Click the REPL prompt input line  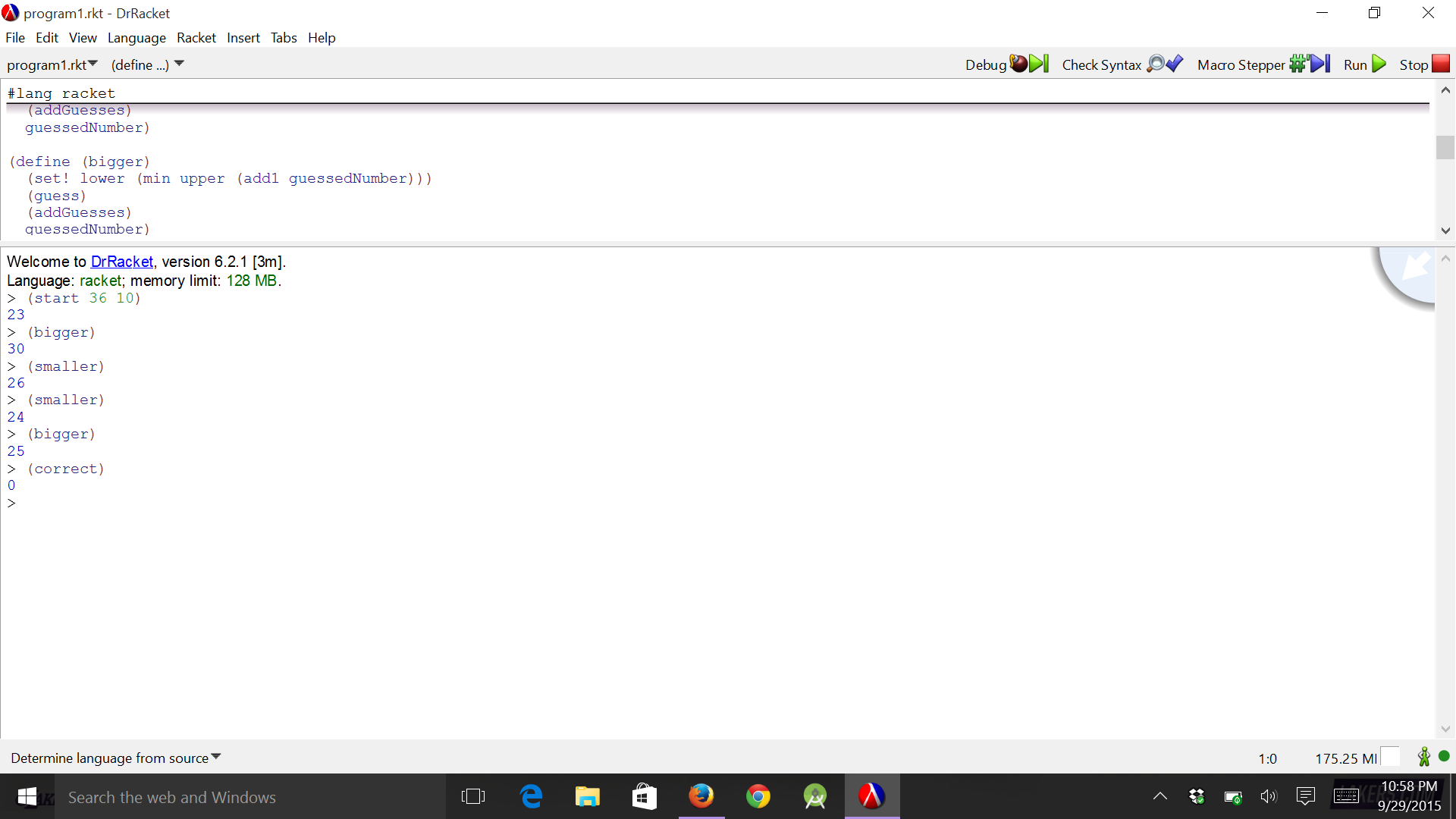pos(303,504)
